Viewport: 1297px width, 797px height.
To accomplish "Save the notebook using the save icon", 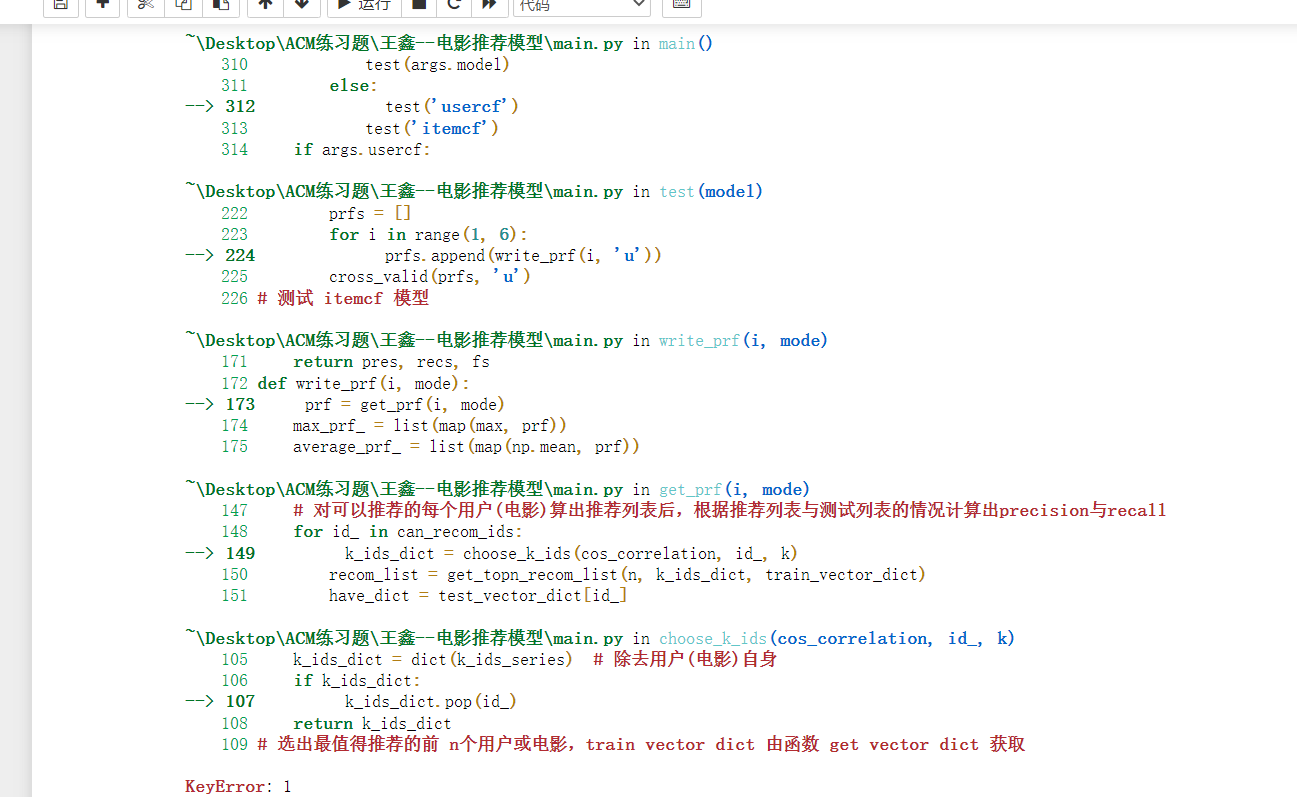I will coord(60,7).
